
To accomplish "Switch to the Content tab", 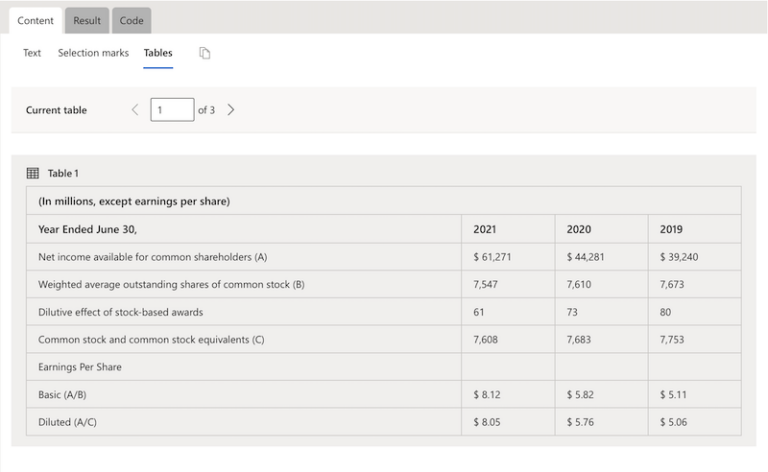I will 35,21.
